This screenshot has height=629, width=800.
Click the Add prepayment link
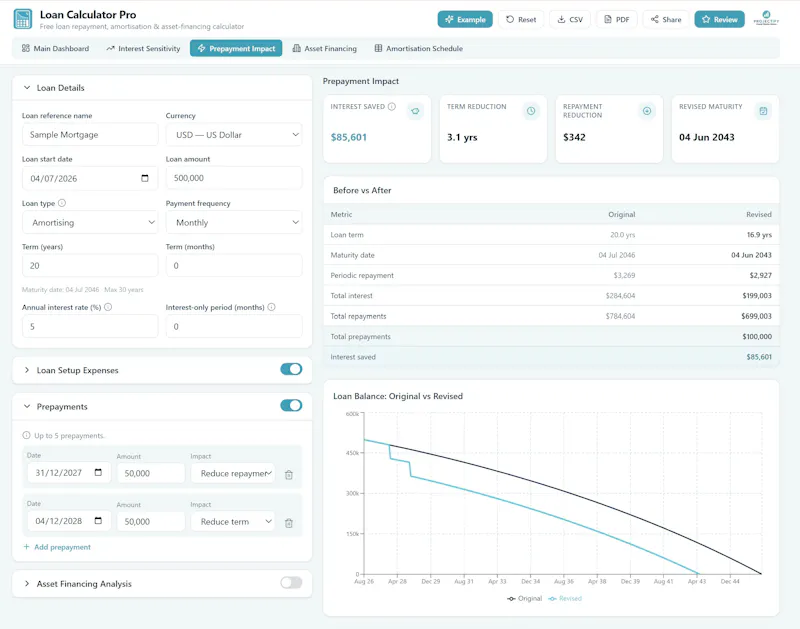click(x=57, y=547)
